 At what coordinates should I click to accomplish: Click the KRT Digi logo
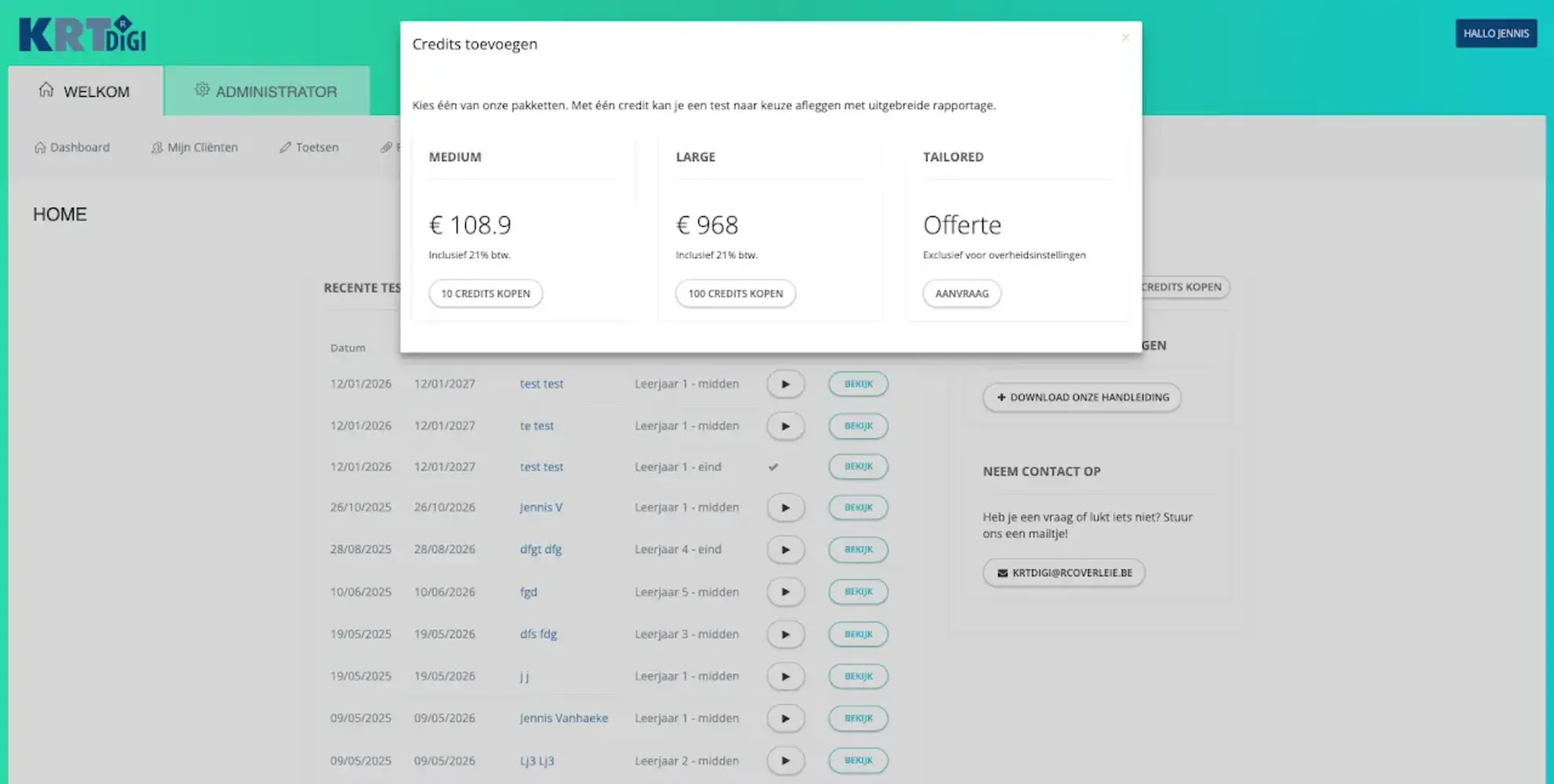click(82, 34)
